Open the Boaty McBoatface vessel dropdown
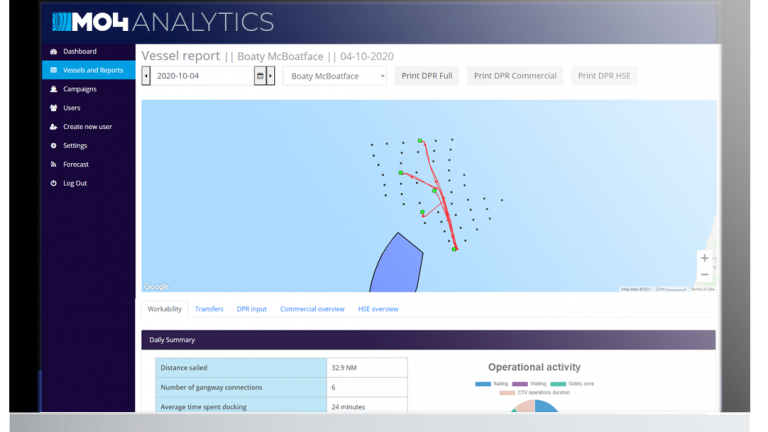 tap(335, 76)
